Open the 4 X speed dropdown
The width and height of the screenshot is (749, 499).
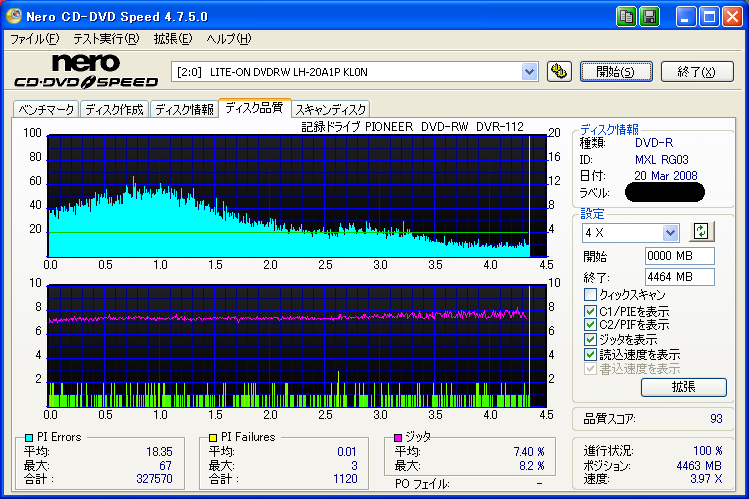[670, 233]
